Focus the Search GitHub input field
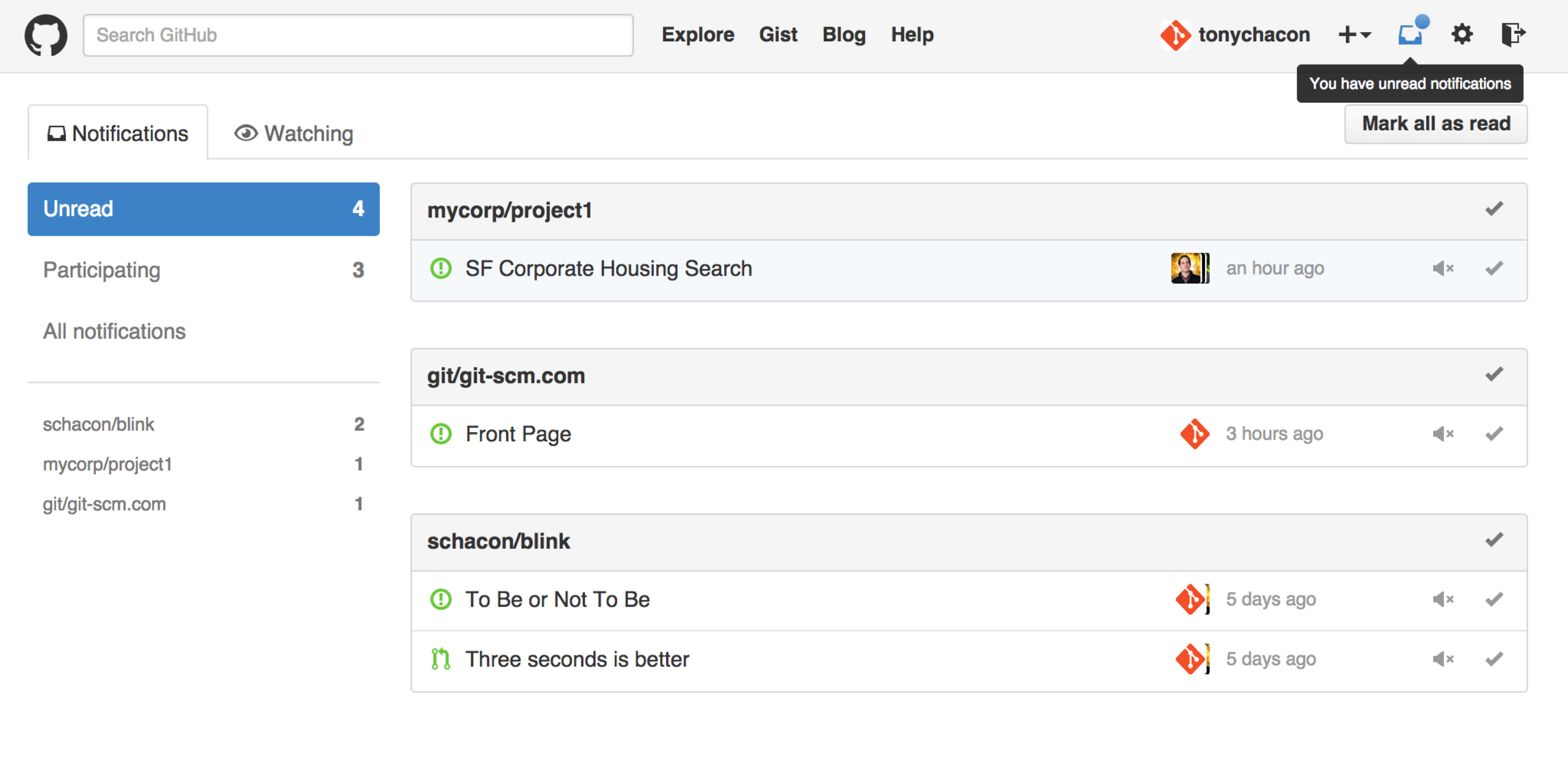1568x774 pixels. [x=358, y=35]
